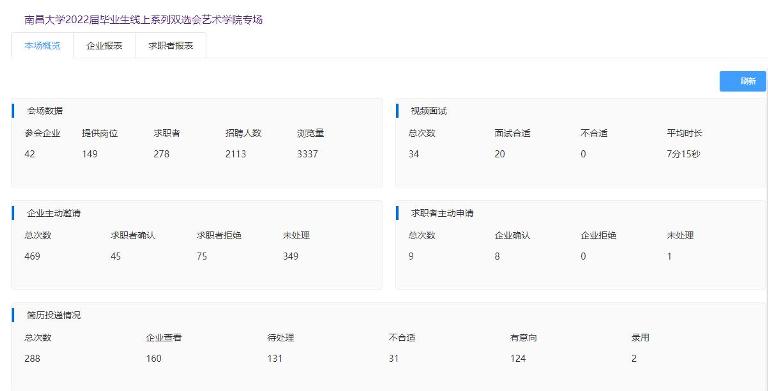768x391 pixels.
Task: Click the 求职者 label in 会场数据
Action: [167, 133]
